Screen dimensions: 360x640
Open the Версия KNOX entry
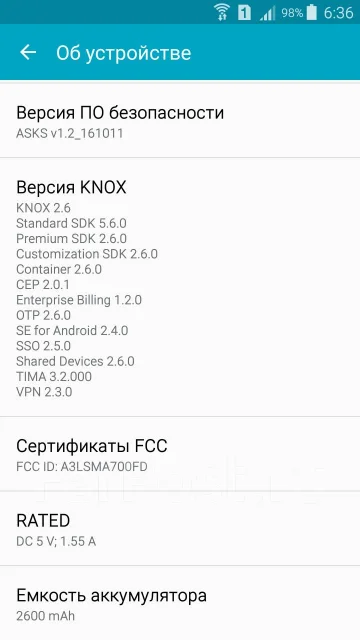click(x=180, y=287)
